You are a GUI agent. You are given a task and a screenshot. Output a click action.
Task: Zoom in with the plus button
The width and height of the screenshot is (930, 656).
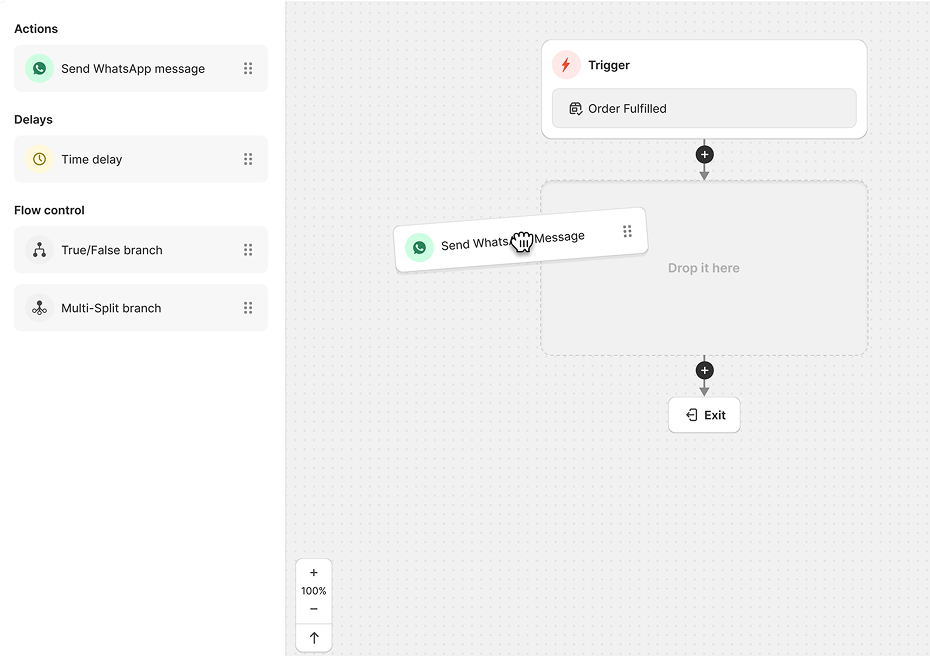pyautogui.click(x=314, y=573)
